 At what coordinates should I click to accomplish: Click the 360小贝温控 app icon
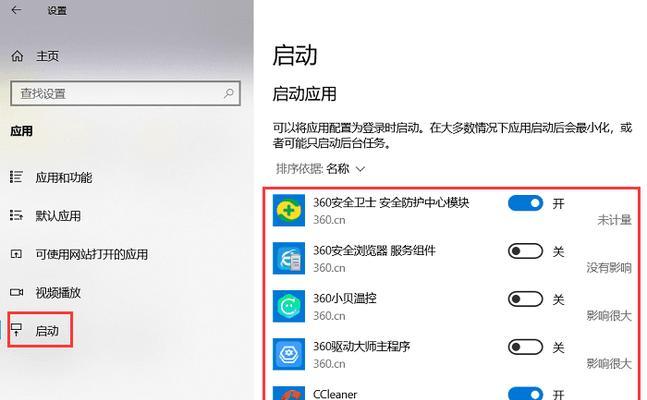289,306
